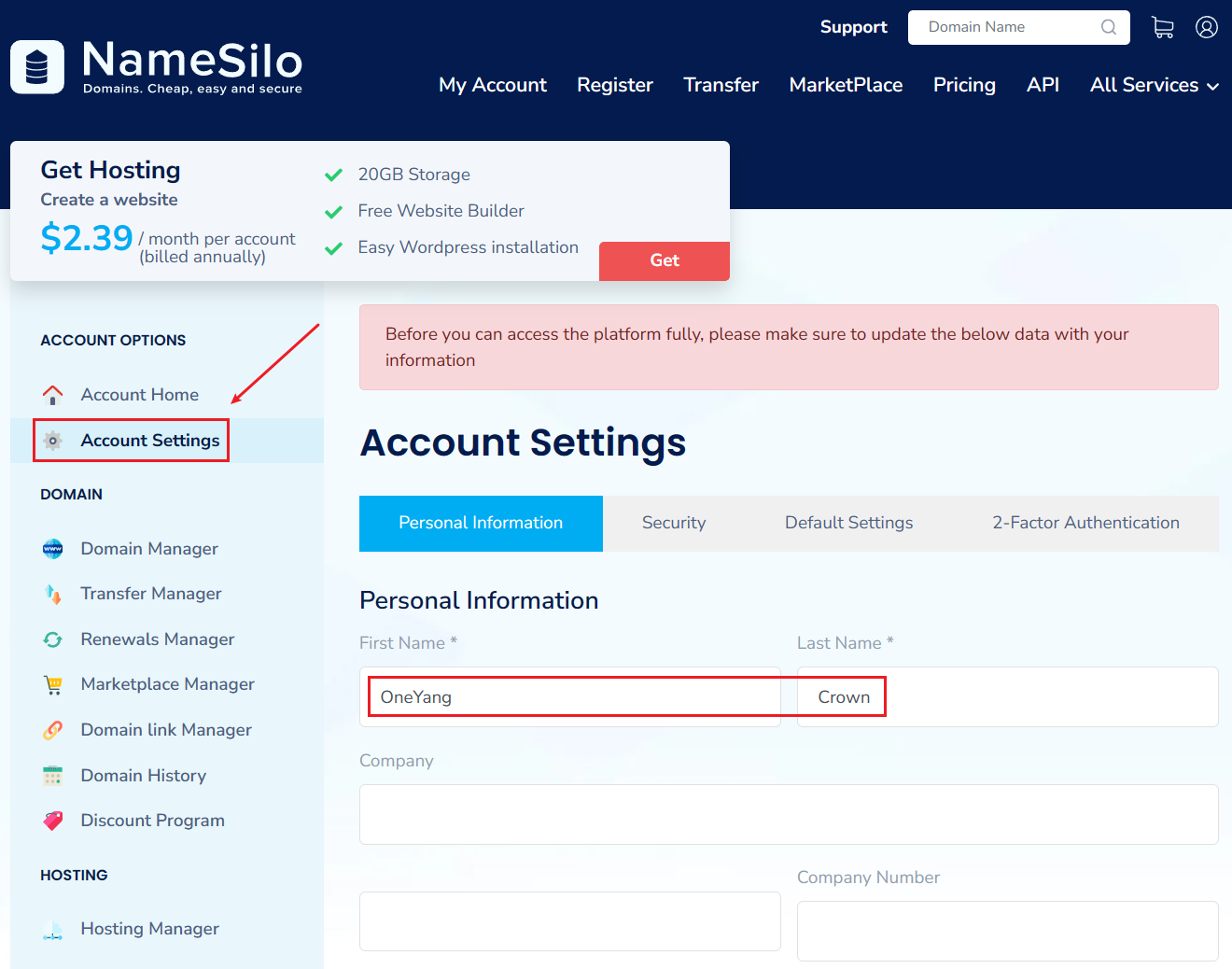1232x969 pixels.
Task: Open the shopping cart icon
Action: [x=1162, y=27]
